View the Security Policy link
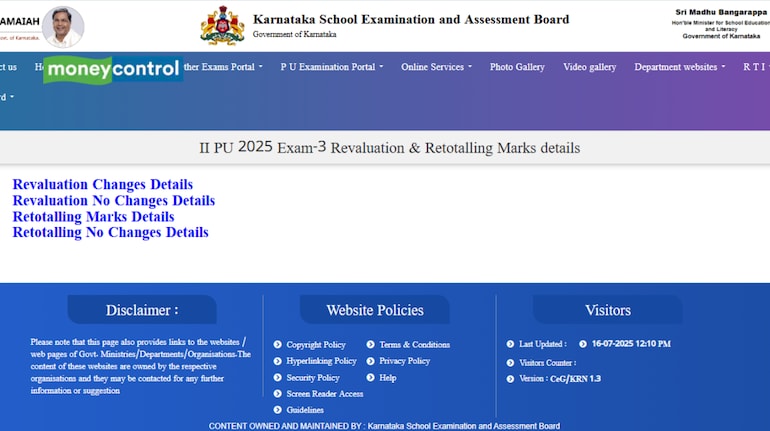Image resolution: width=770 pixels, height=431 pixels. (x=313, y=377)
